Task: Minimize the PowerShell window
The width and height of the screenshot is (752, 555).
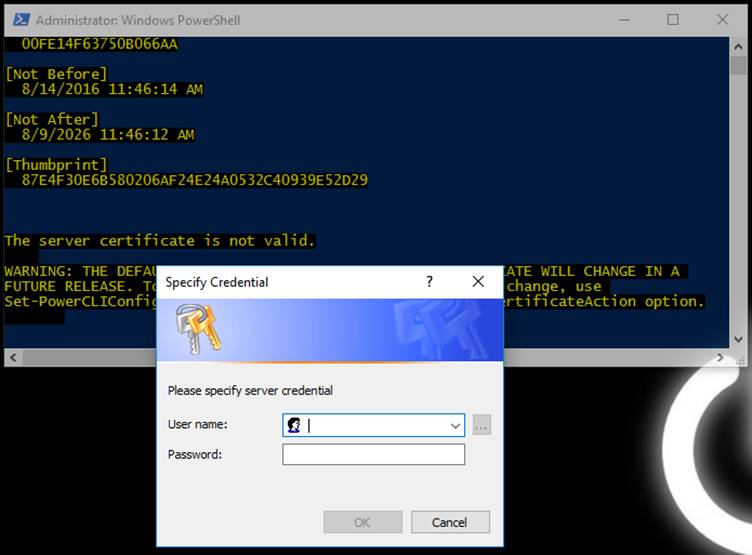Action: pyautogui.click(x=624, y=20)
